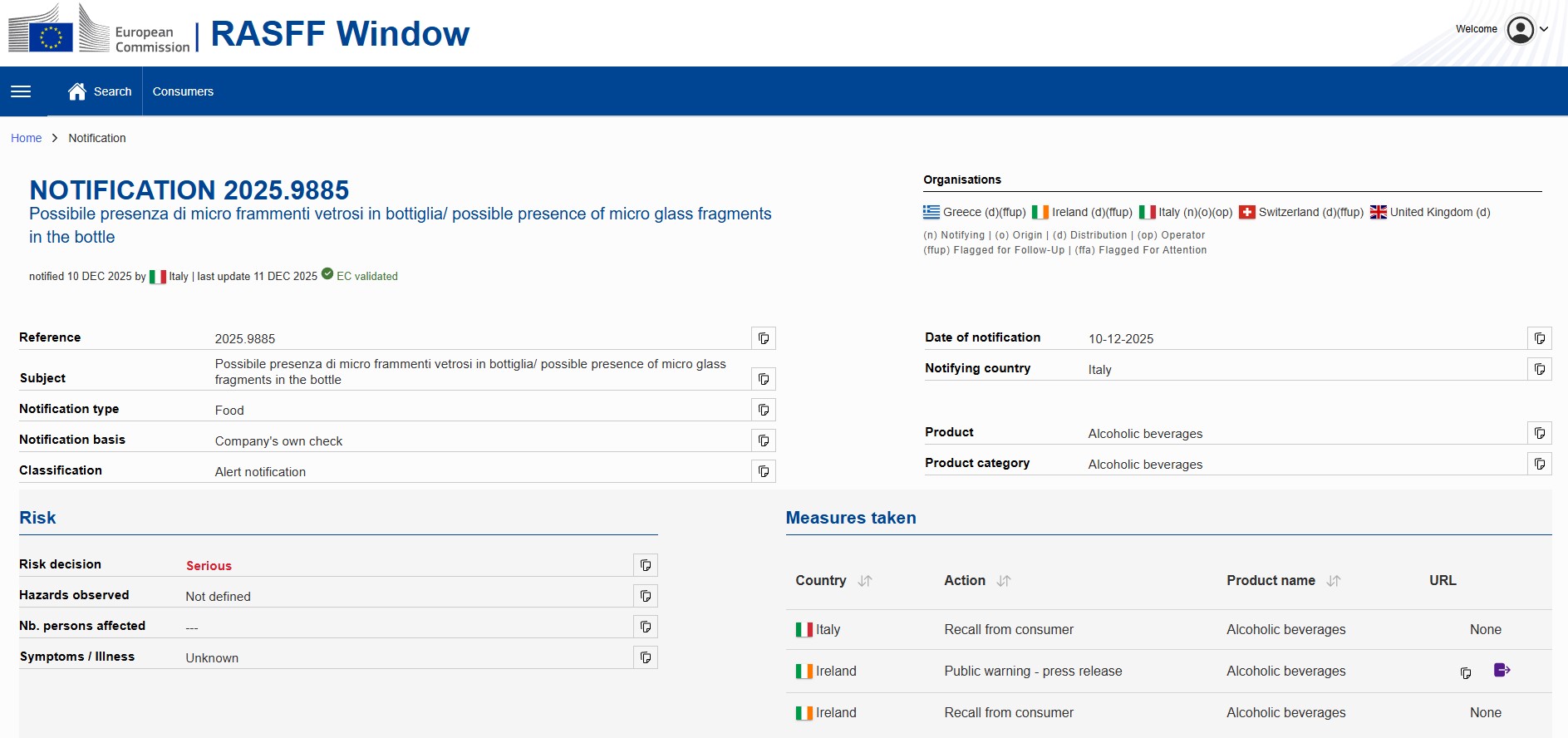Copy the Symptoms / Illness value

pos(646,657)
